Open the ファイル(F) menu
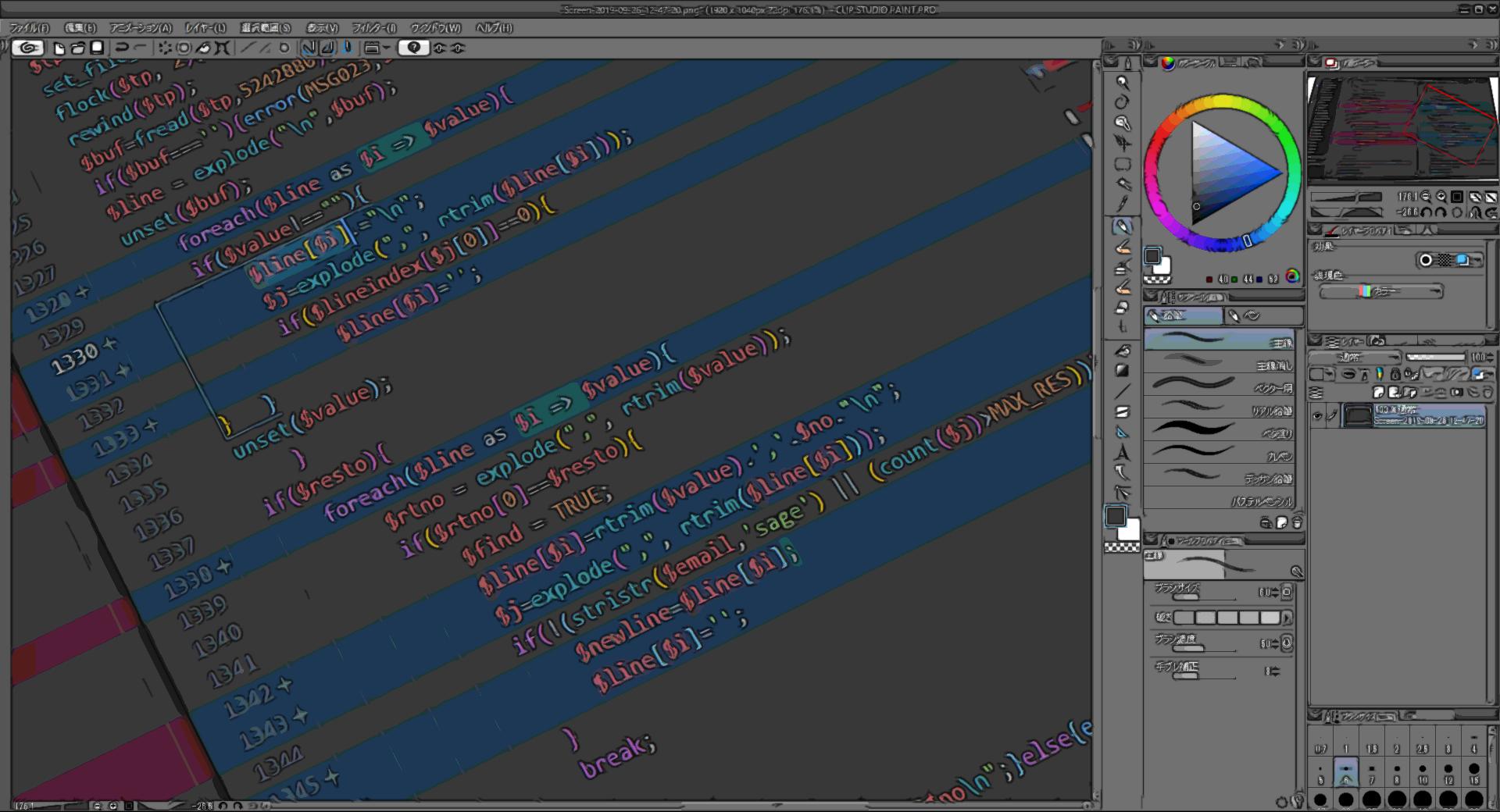Viewport: 1500px width, 812px height. point(30,27)
